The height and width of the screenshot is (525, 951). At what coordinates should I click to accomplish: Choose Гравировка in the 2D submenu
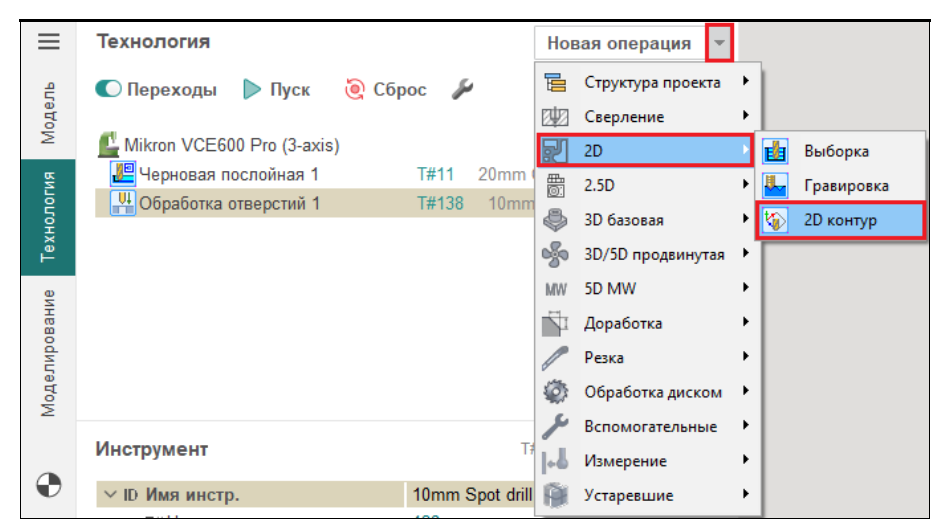point(845,186)
